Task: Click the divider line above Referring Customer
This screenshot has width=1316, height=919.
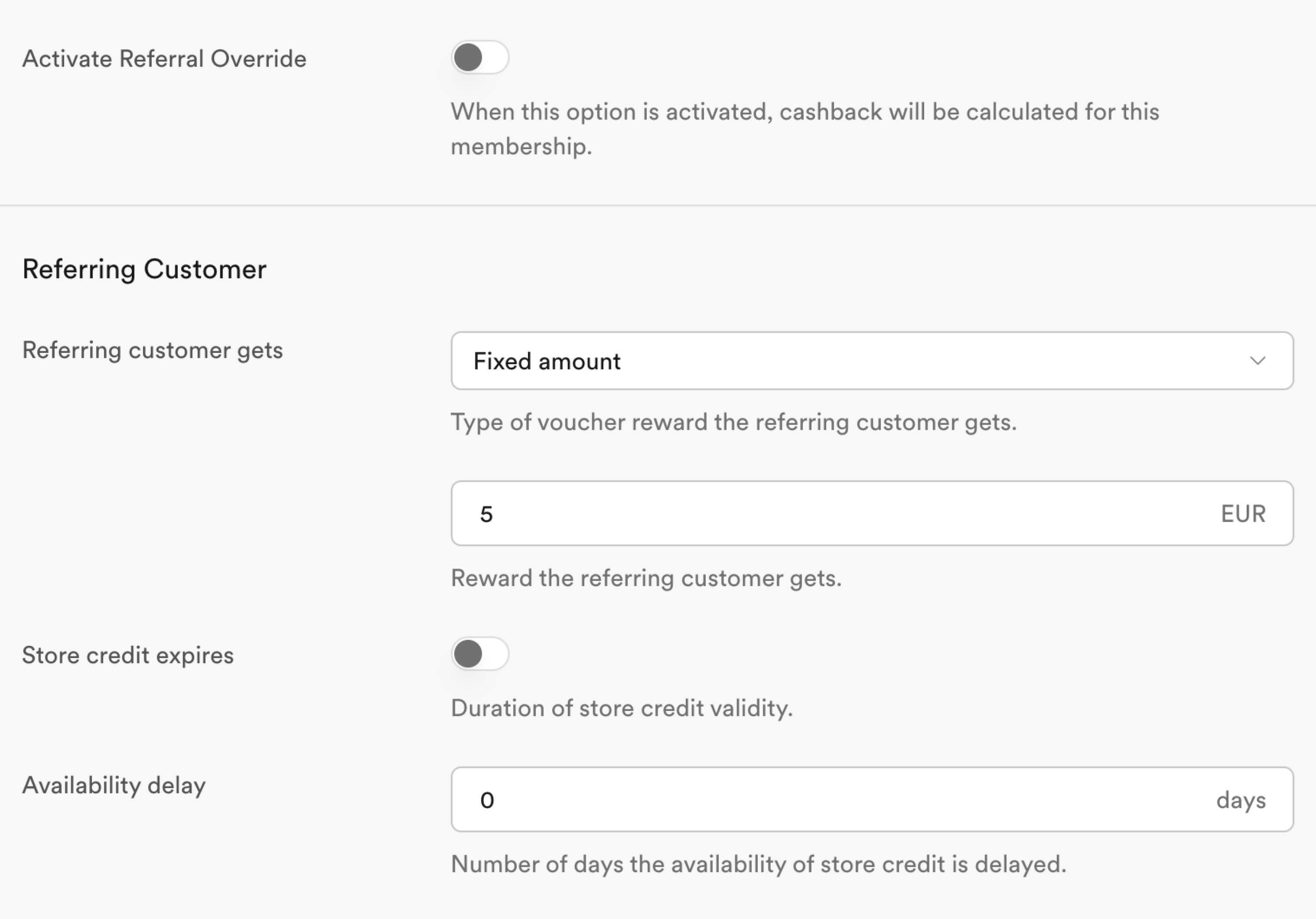Action: 658,205
